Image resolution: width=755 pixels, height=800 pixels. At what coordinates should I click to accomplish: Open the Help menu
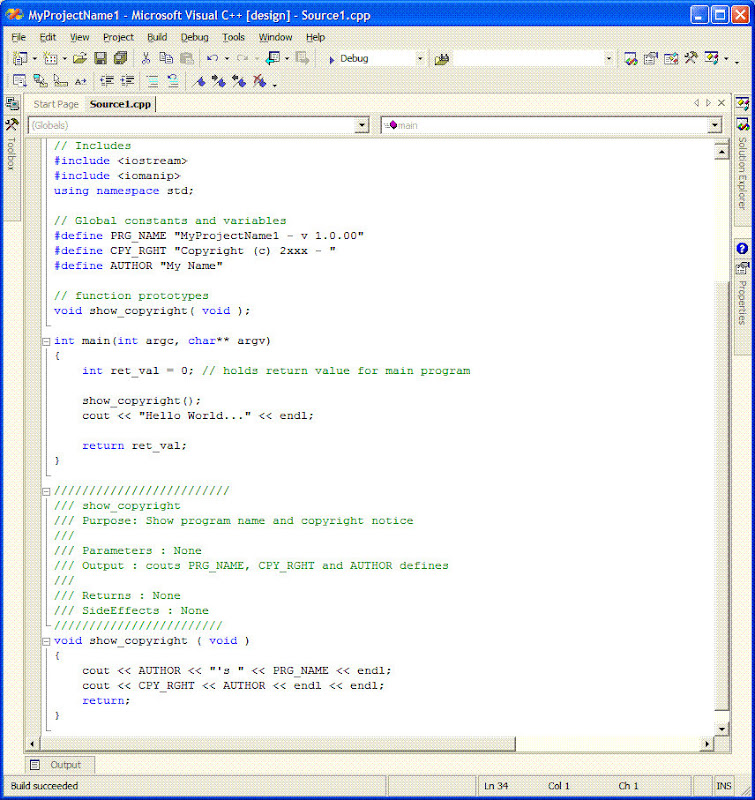coord(315,37)
